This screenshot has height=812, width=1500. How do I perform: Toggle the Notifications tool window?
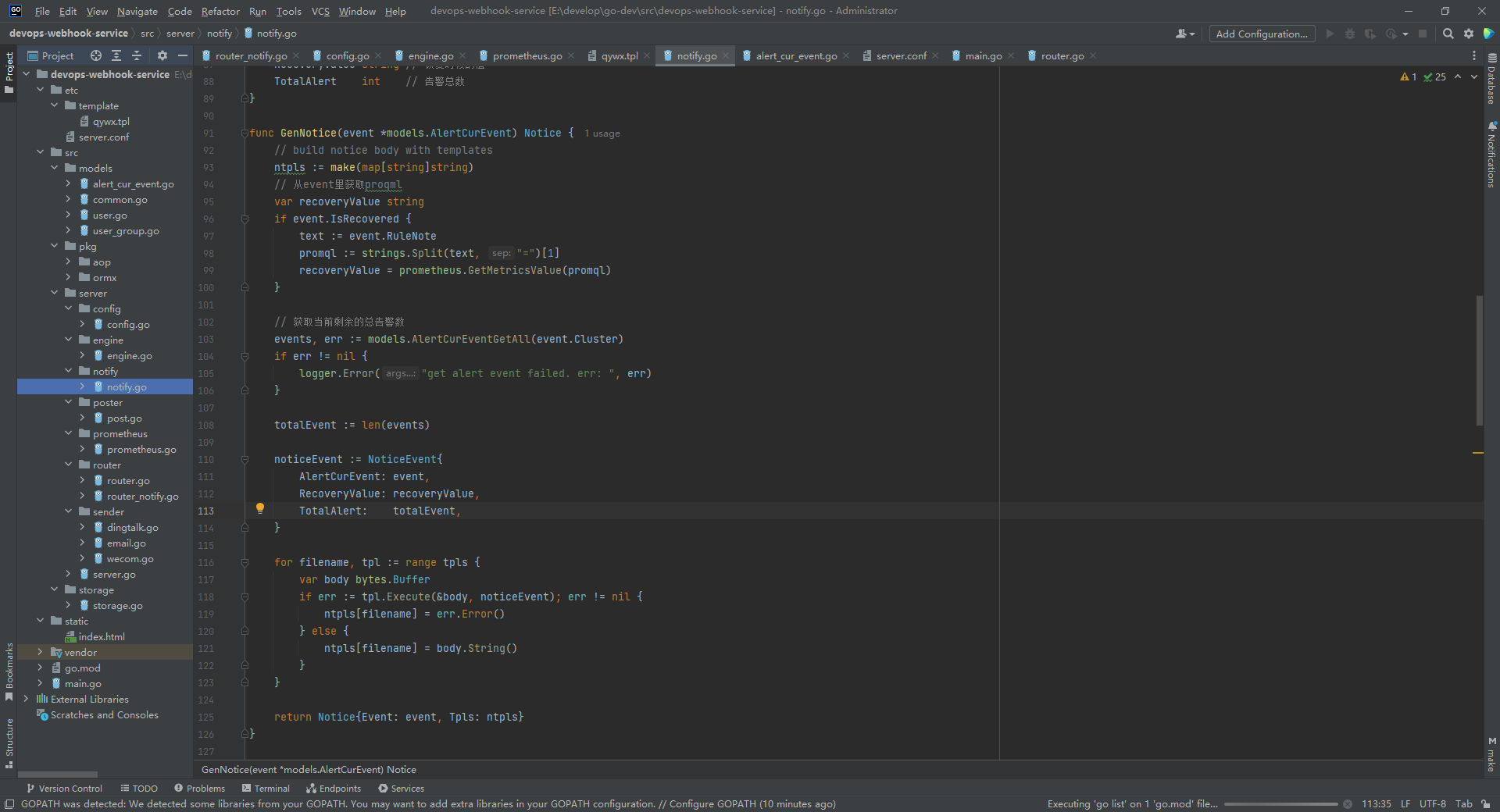click(x=1491, y=154)
